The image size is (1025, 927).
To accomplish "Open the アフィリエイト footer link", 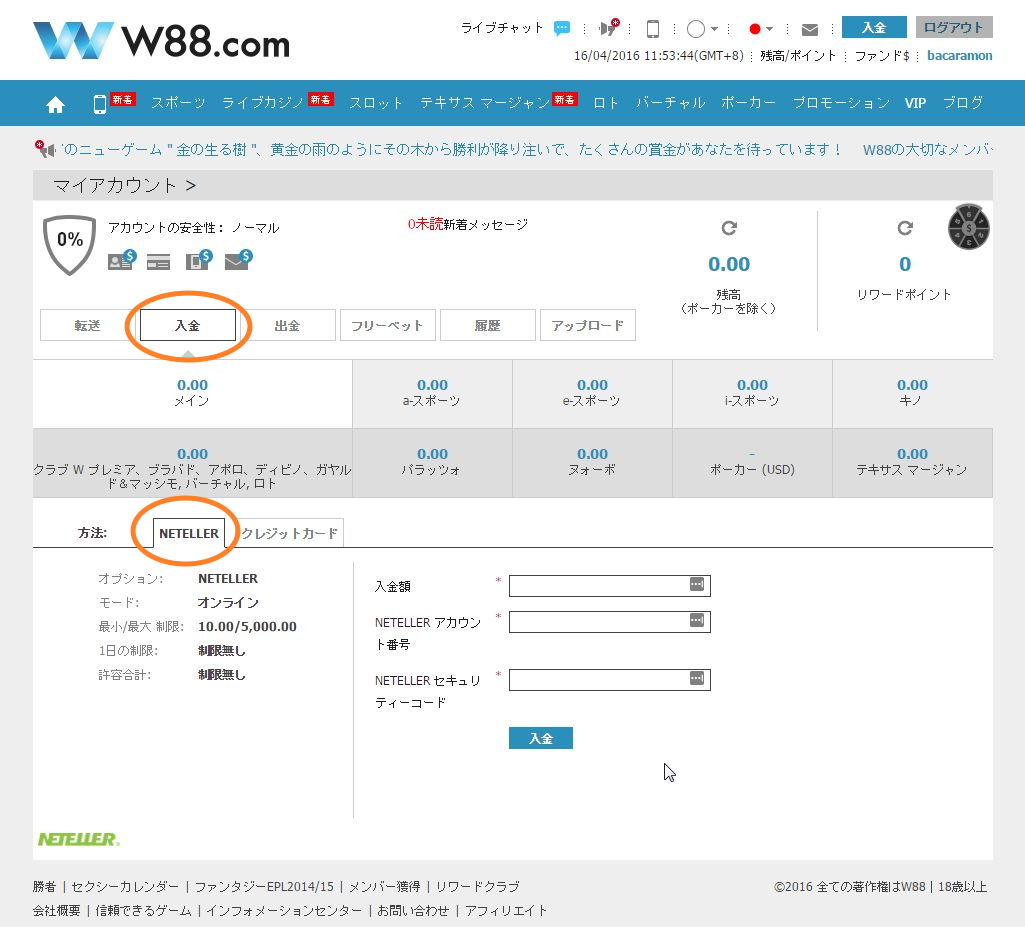I will click(506, 911).
